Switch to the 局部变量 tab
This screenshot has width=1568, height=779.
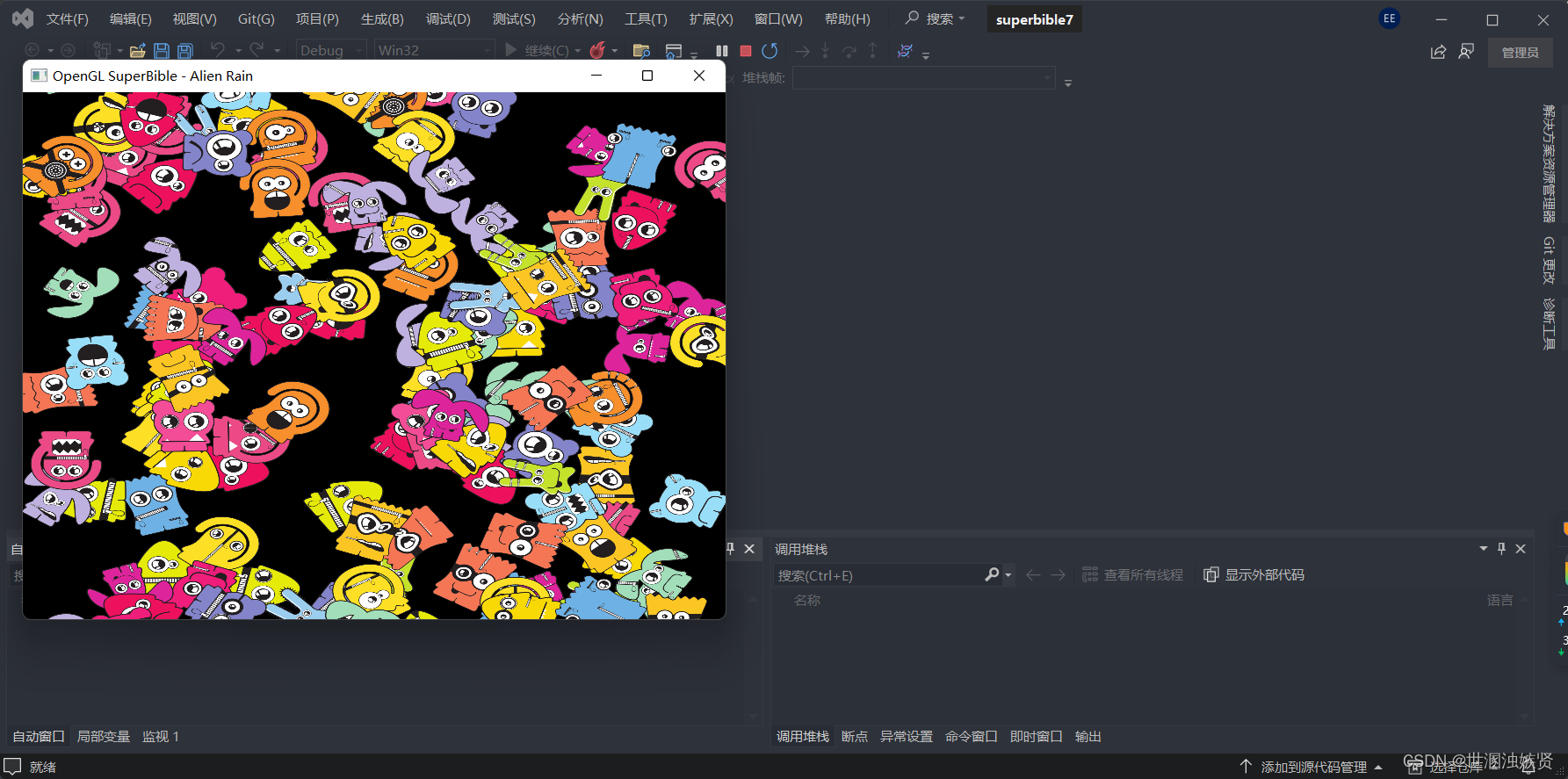(104, 736)
